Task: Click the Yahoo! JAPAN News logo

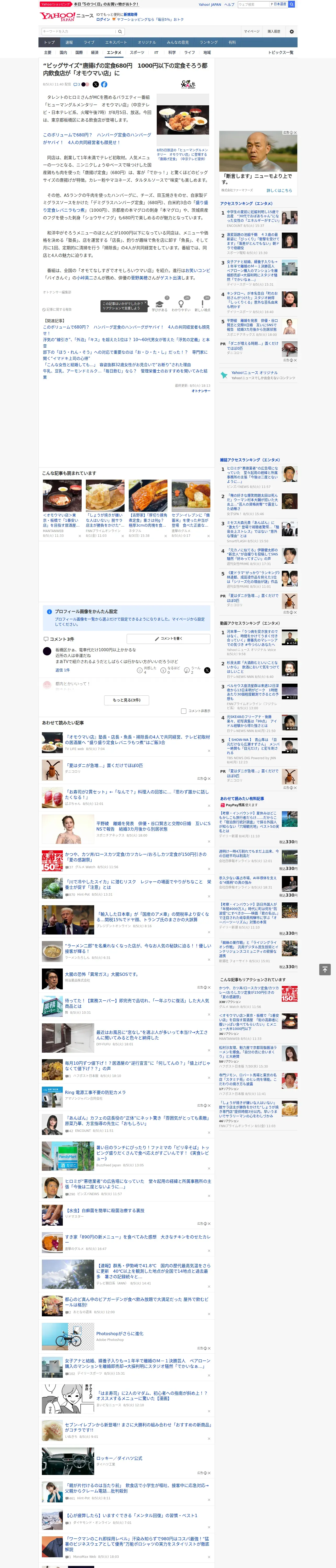Action: 66,16
